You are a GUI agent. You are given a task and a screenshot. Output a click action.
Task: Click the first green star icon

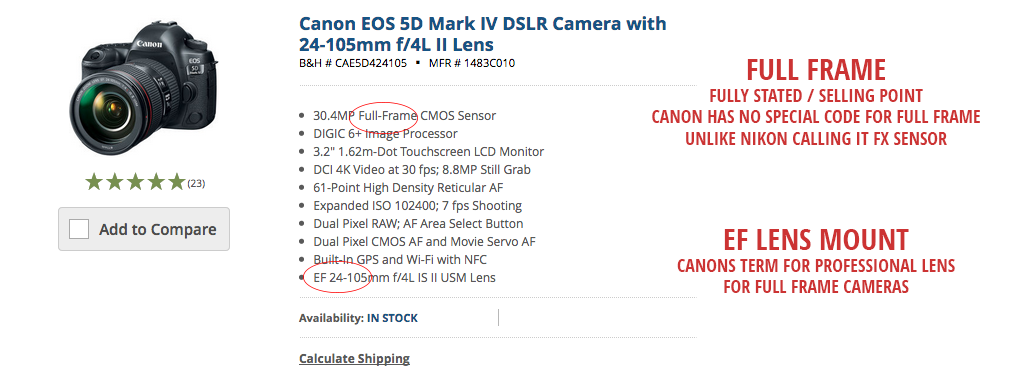click(95, 182)
